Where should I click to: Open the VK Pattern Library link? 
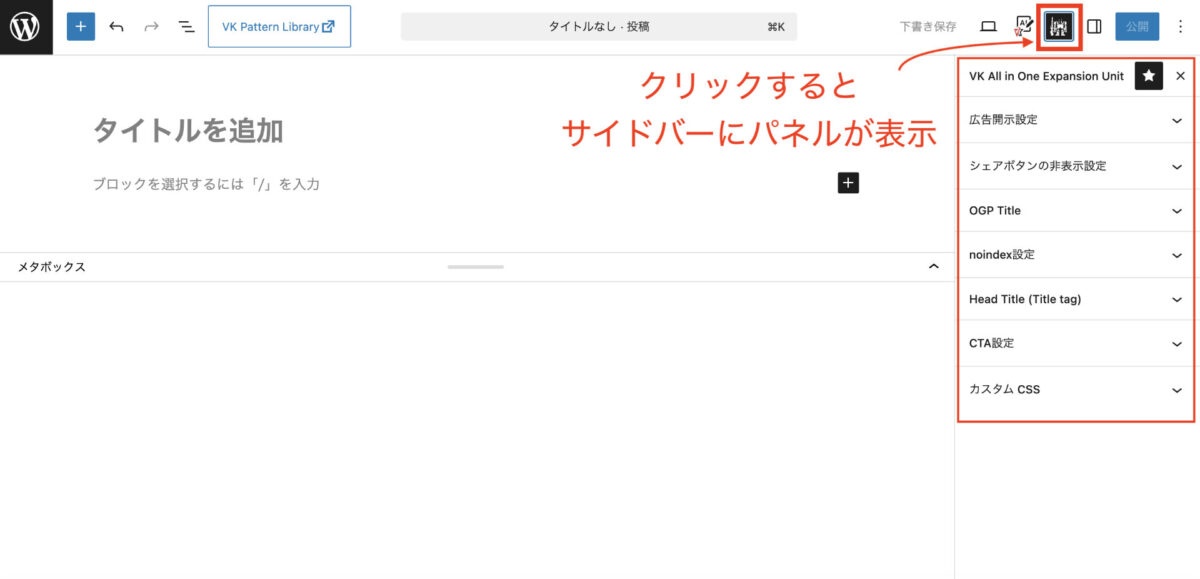279,27
